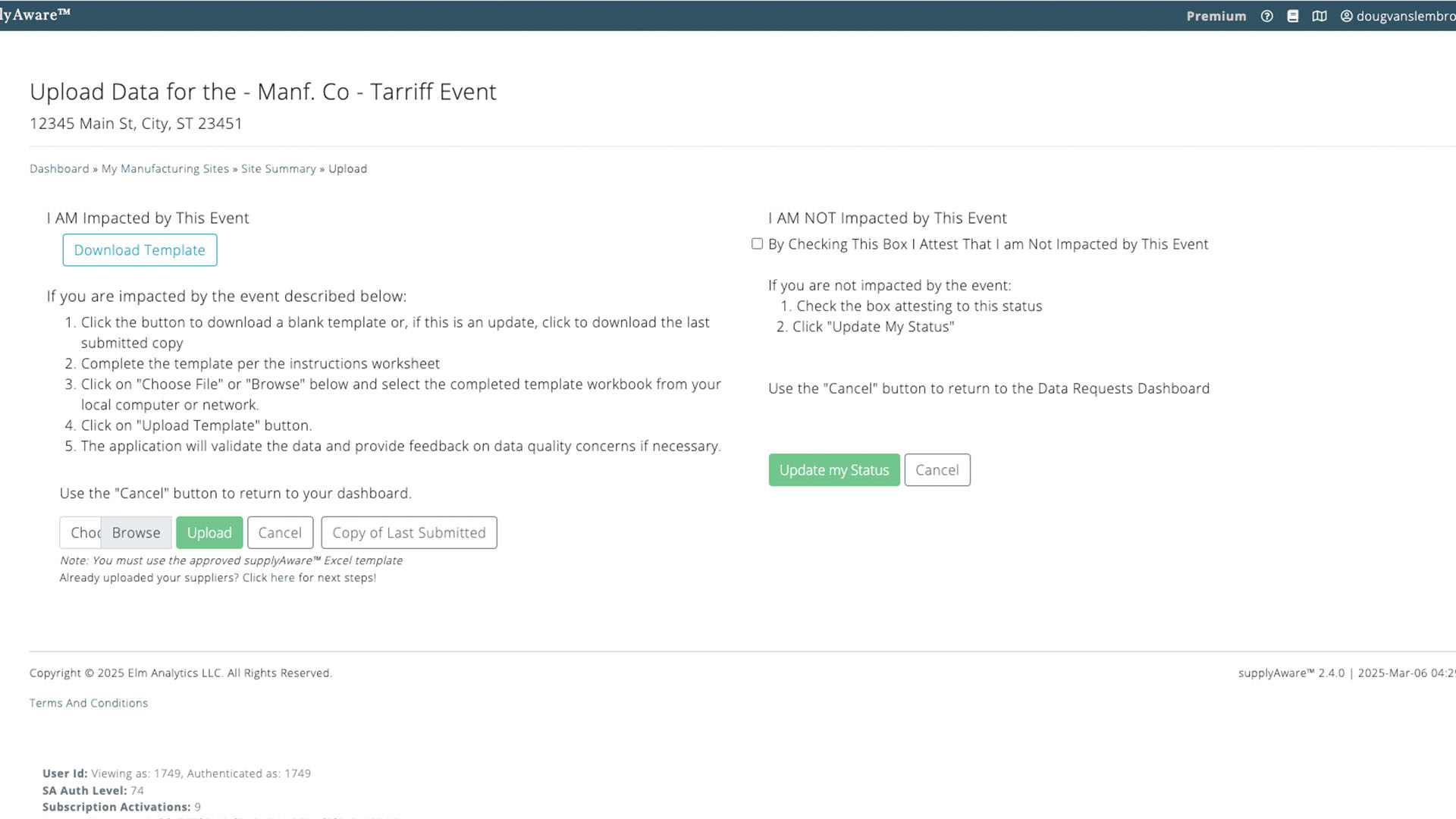This screenshot has height=819, width=1456.
Task: Click Copy of Last Submitted button
Action: click(x=409, y=532)
